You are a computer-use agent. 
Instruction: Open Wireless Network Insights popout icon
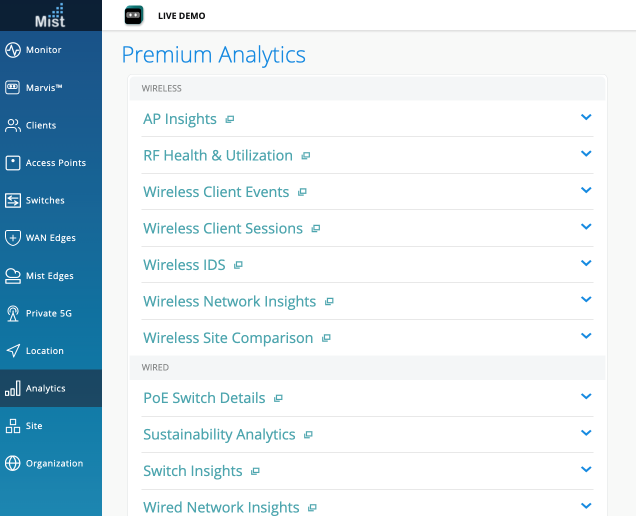pyautogui.click(x=329, y=301)
